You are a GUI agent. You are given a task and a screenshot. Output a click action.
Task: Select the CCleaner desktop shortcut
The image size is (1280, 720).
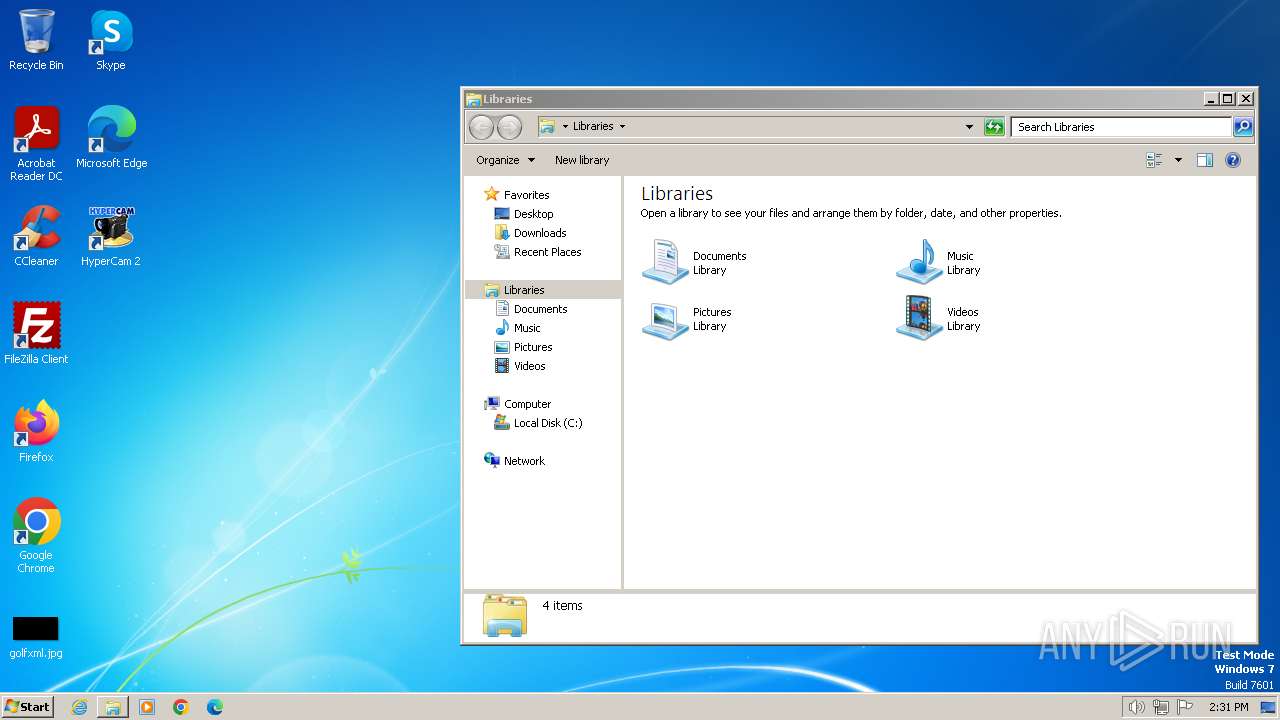(36, 236)
